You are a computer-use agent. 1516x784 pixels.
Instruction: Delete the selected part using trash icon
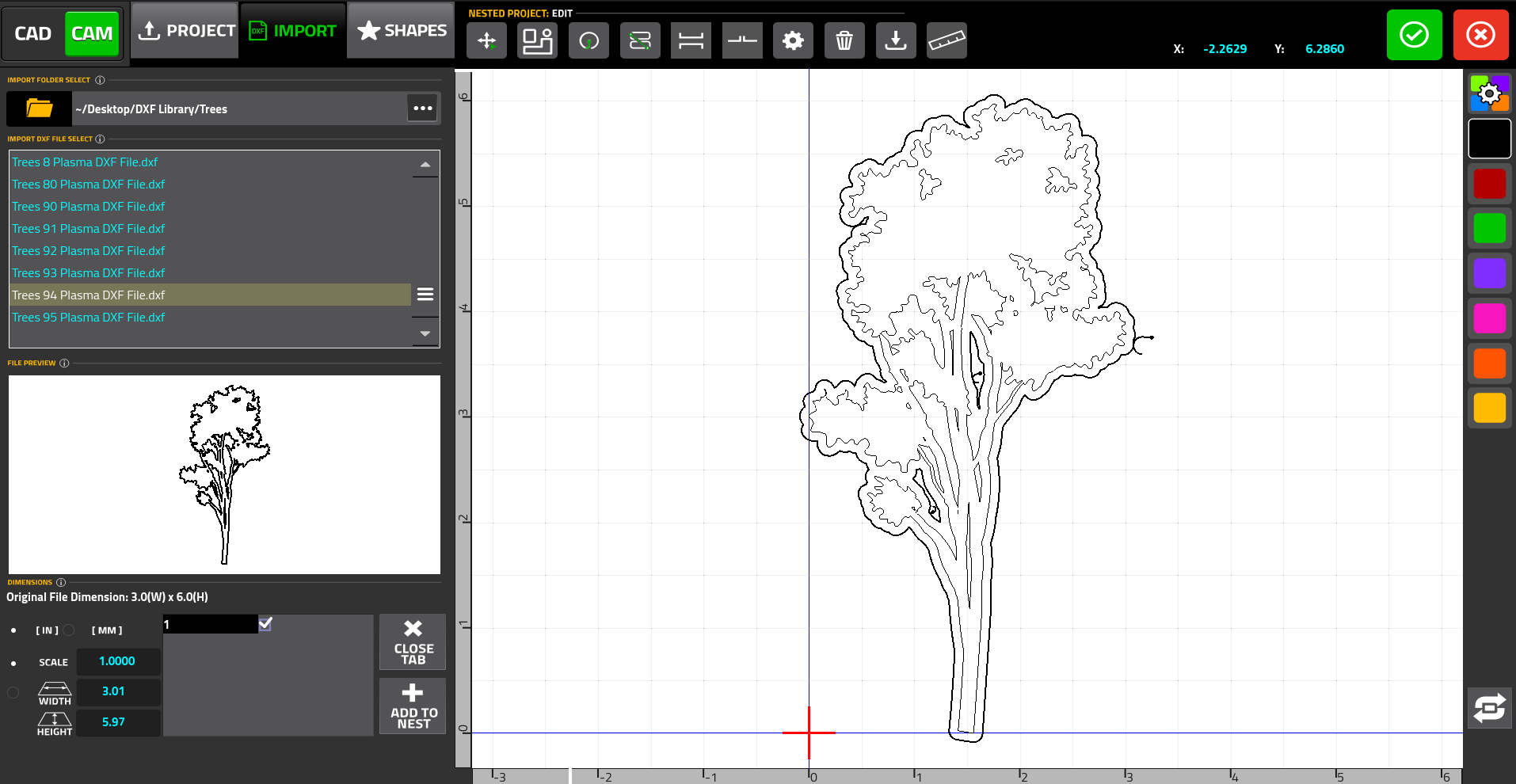click(x=844, y=40)
